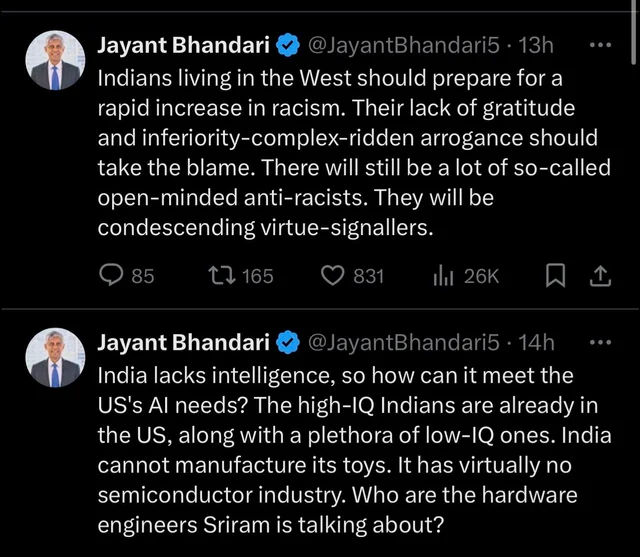This screenshot has height=557, width=640.
Task: Open Jayant Bhandari name on first tweet
Action: [182, 45]
